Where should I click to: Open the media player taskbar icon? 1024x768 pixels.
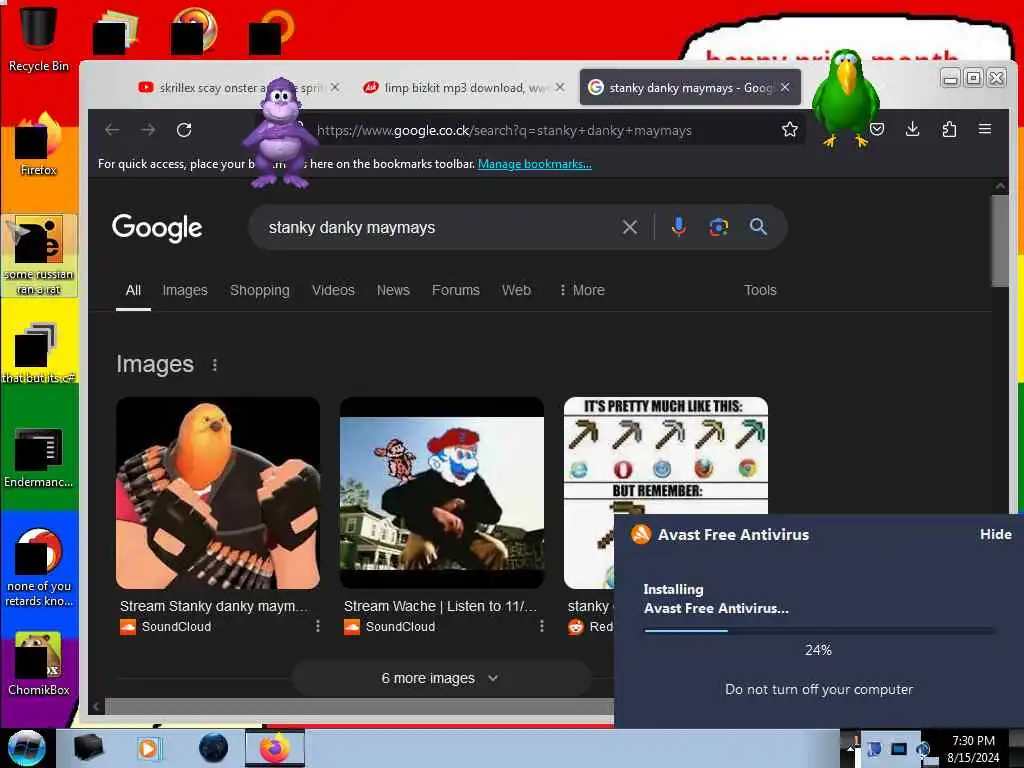click(149, 748)
